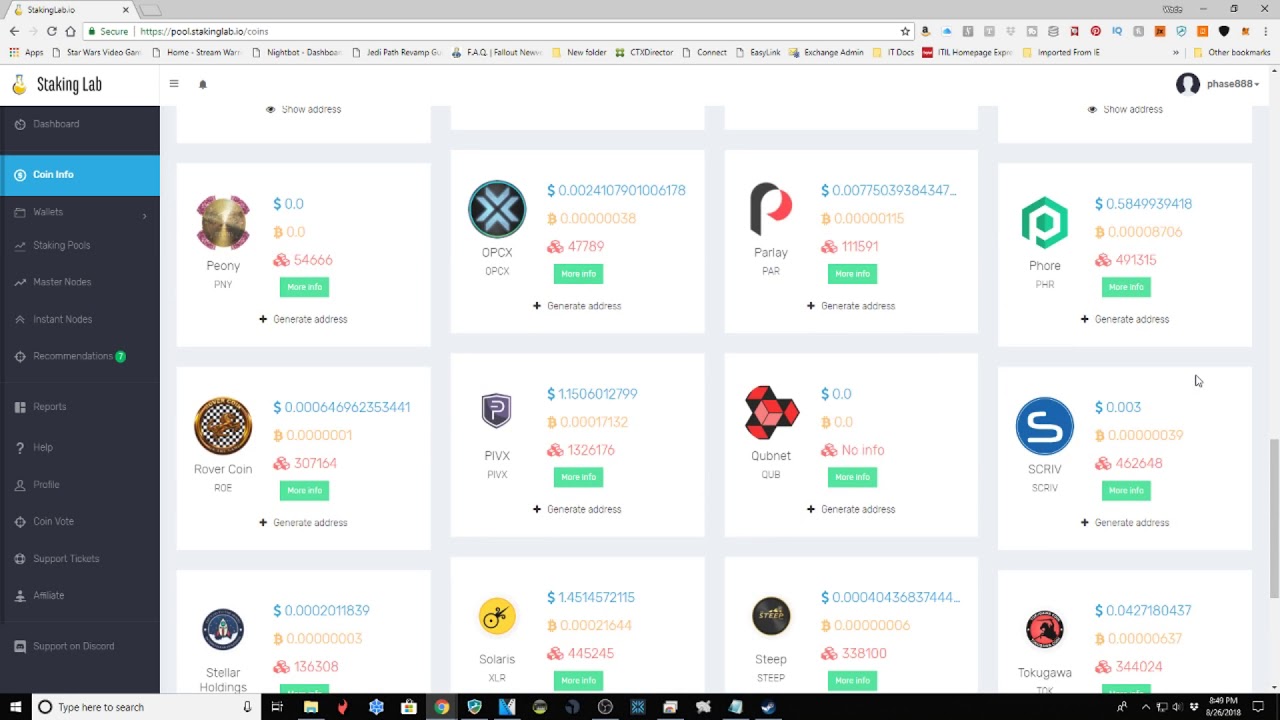The width and height of the screenshot is (1280, 720).
Task: Click the SCRIV coin logo
Action: pos(1044,426)
